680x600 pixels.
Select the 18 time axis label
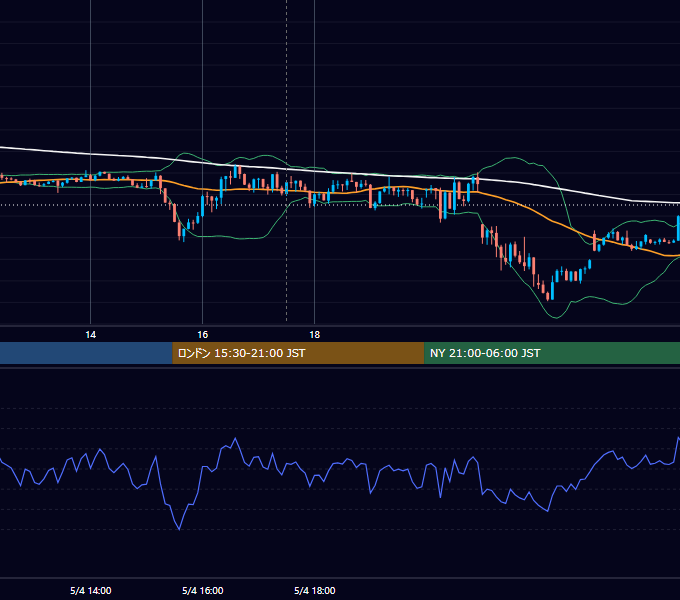pos(314,335)
